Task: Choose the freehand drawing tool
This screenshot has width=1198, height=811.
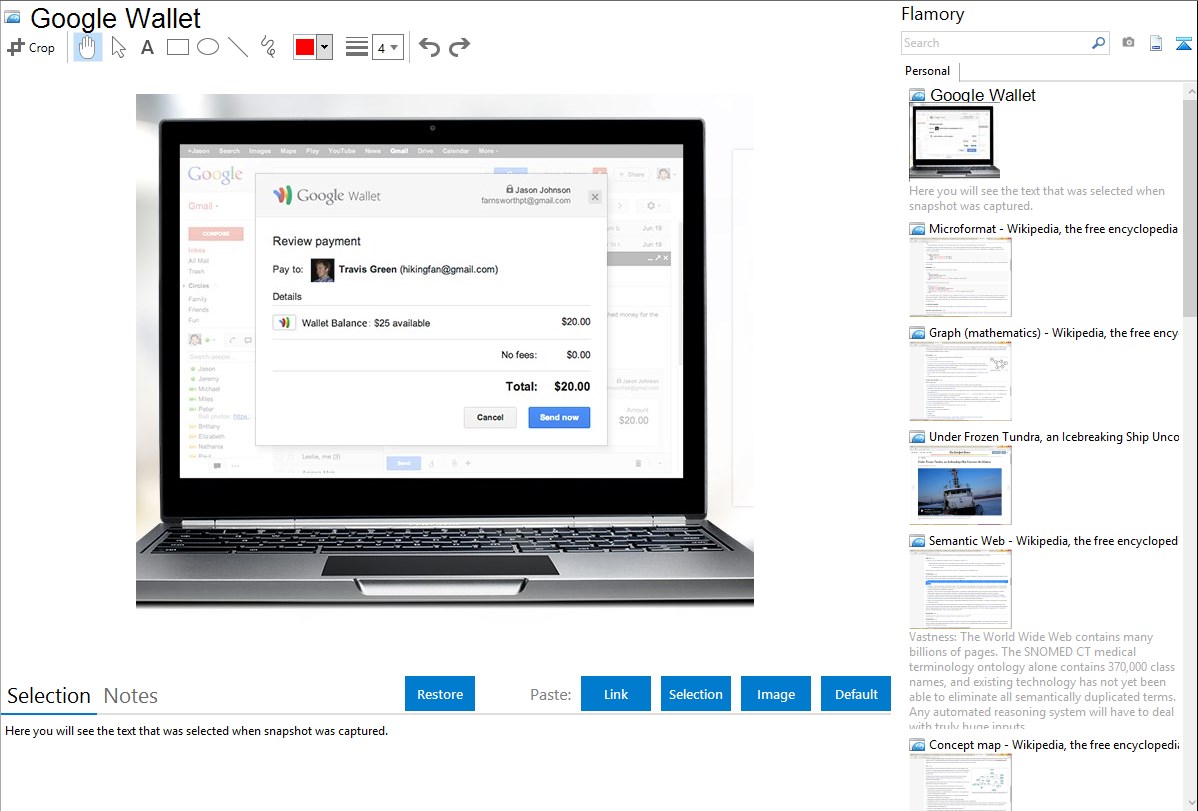Action: 268,47
